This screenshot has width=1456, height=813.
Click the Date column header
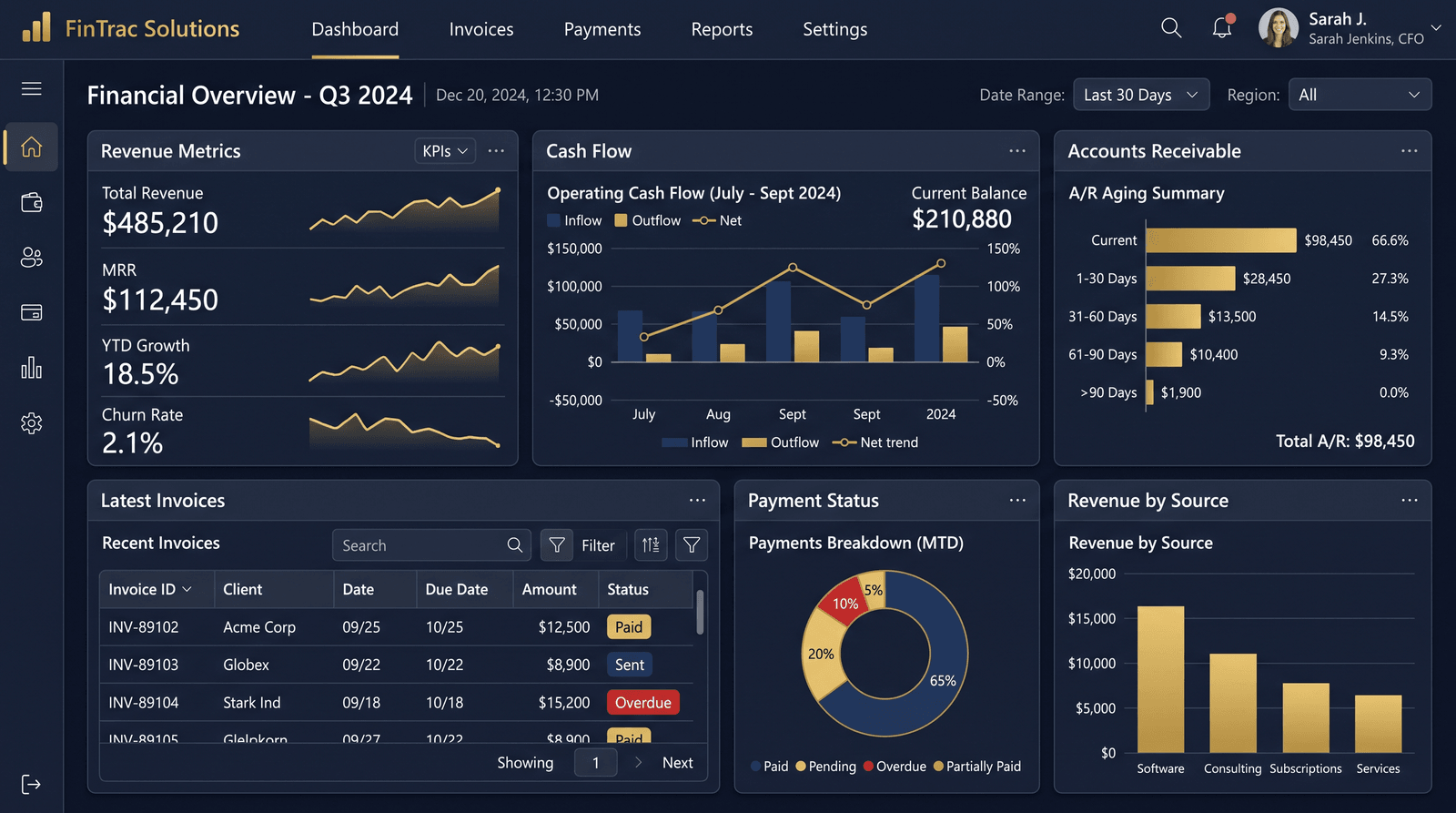(x=359, y=589)
